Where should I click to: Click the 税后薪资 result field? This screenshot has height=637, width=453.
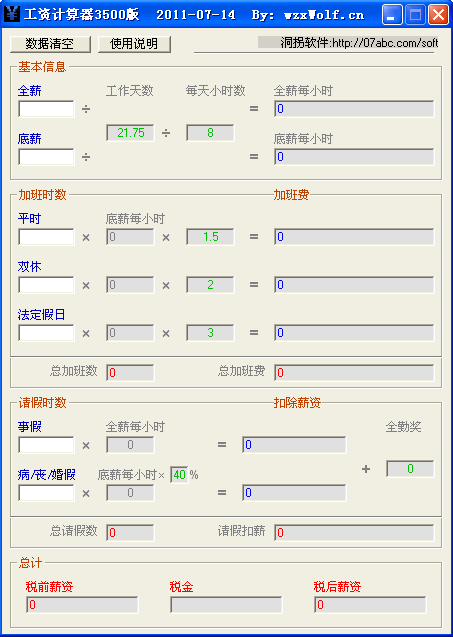tap(370, 604)
